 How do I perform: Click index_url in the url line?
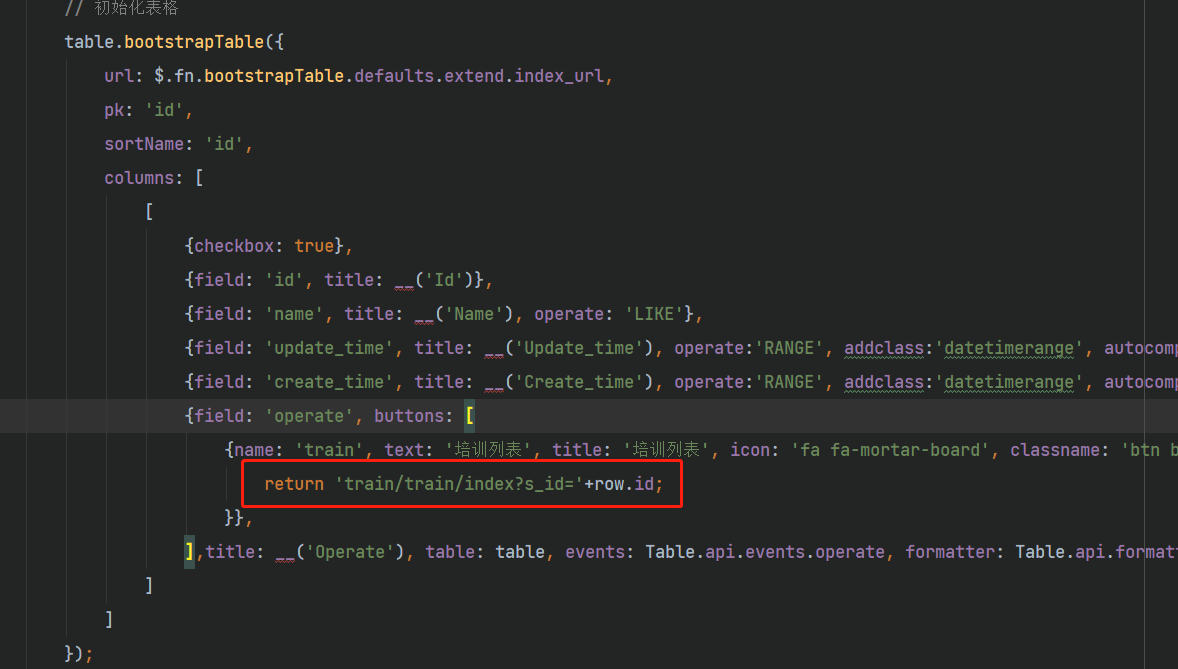click(559, 76)
